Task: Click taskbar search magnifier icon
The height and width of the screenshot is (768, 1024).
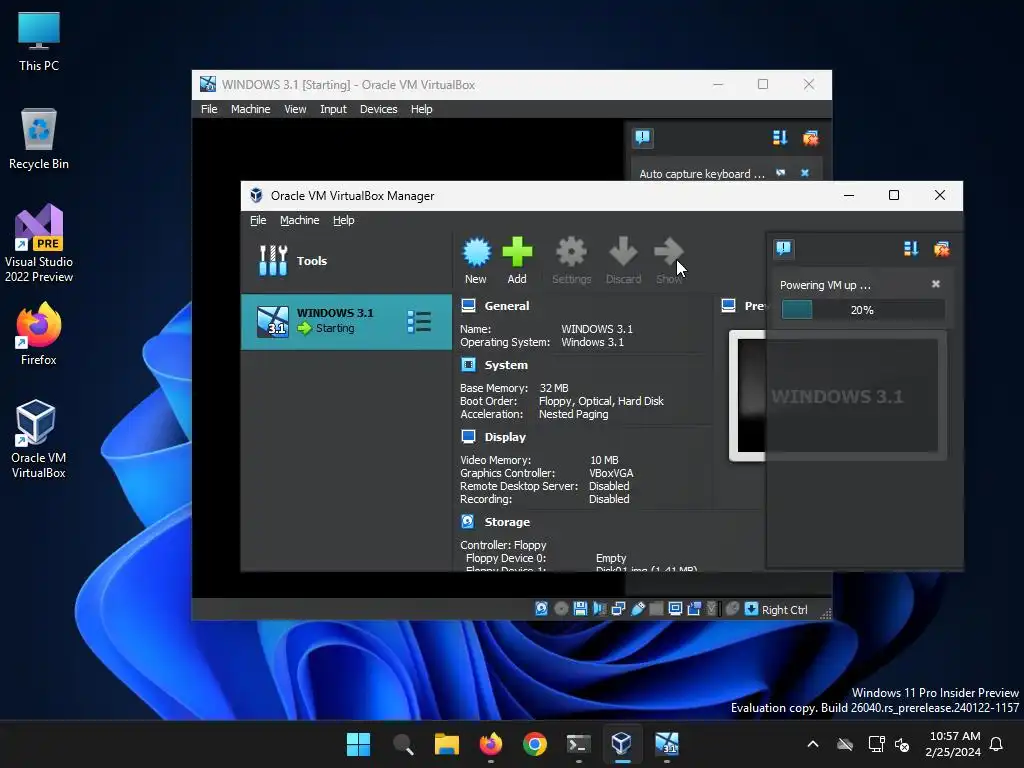Action: coord(403,744)
